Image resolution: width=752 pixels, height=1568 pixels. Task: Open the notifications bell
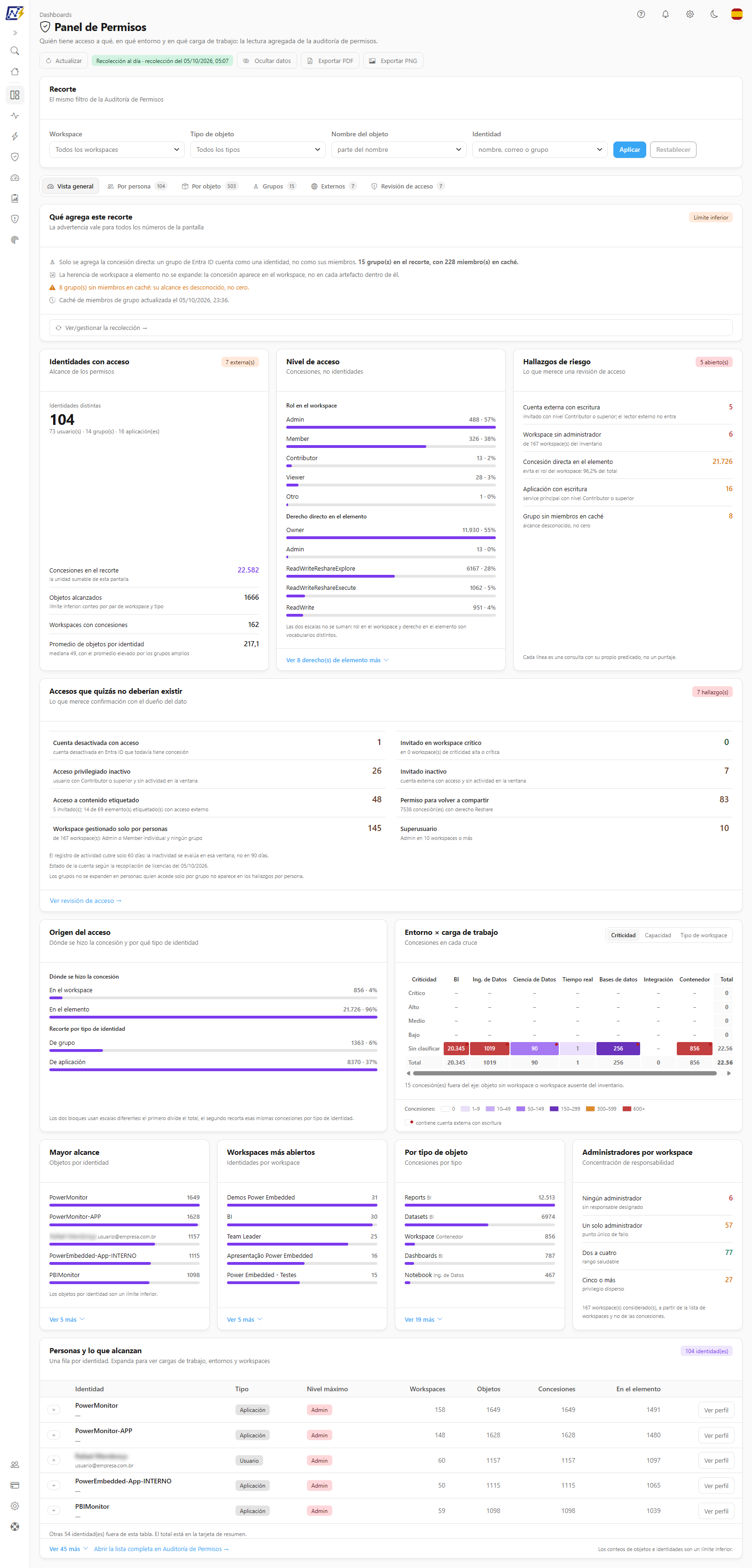pyautogui.click(x=665, y=14)
